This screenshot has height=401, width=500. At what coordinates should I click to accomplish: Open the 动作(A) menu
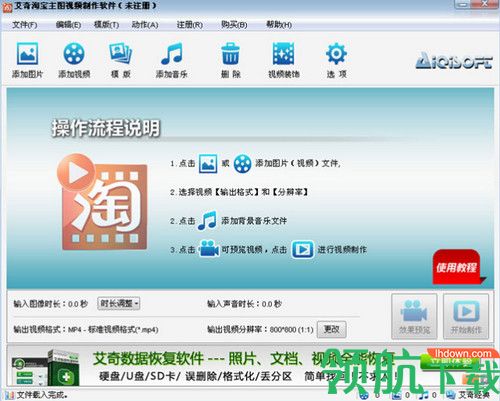[x=145, y=25]
